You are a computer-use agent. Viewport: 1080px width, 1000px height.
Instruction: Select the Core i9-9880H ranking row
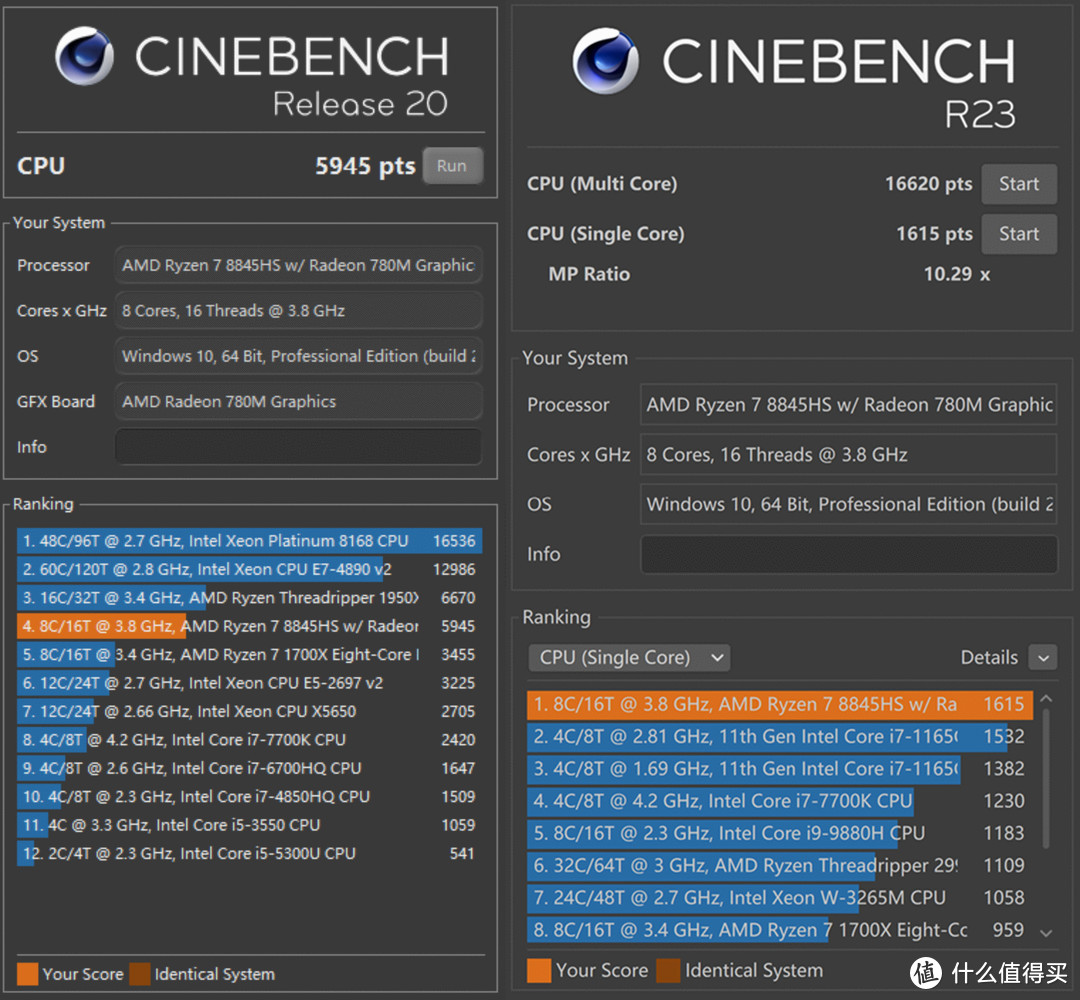click(780, 833)
